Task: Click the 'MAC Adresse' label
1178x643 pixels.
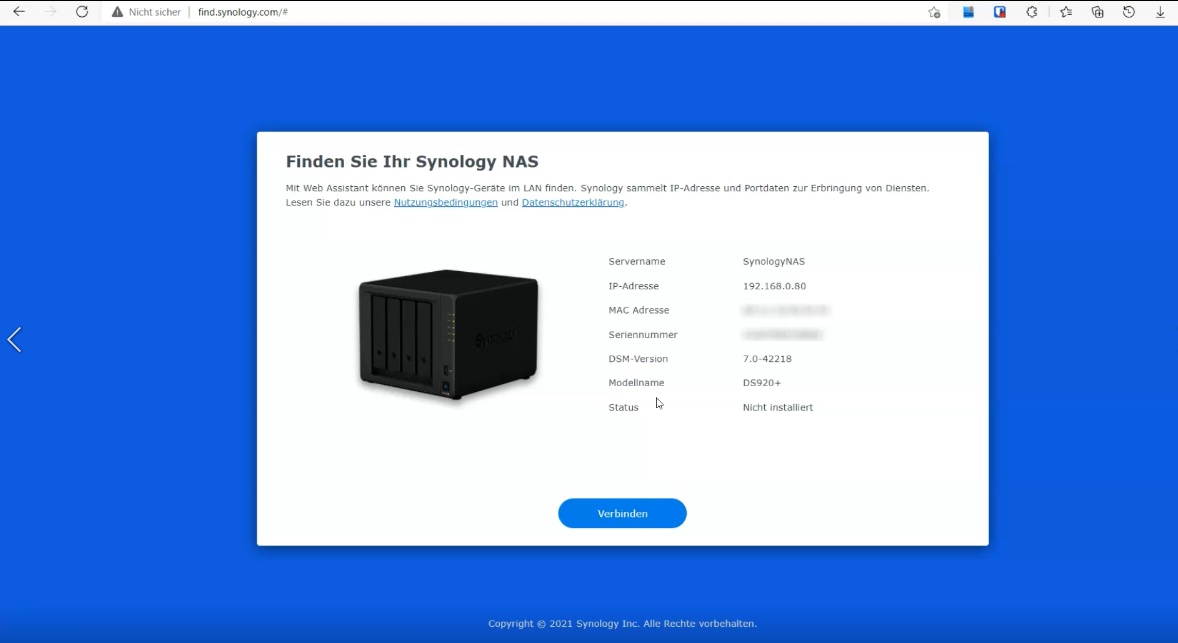Action: click(x=639, y=310)
